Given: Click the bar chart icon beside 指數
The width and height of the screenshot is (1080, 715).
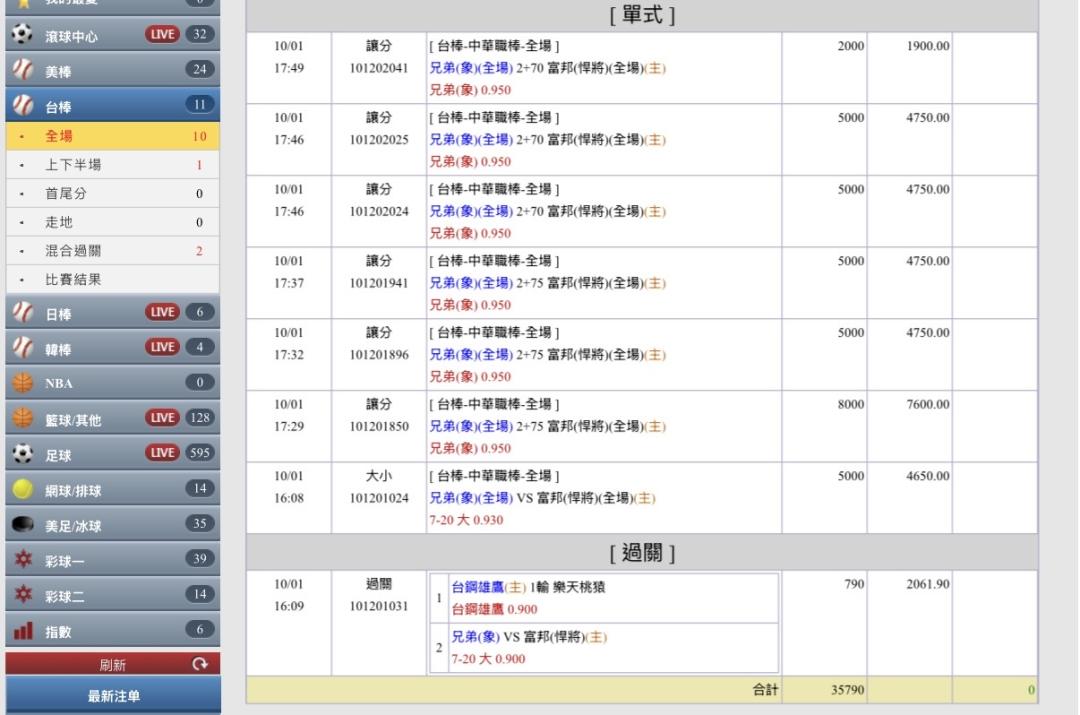Looking at the screenshot, I should pos(21,629).
